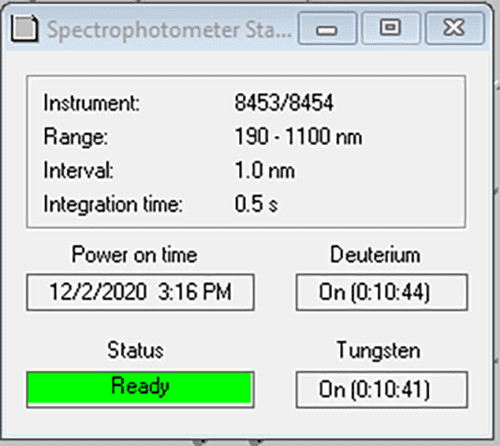Close the Spectrophotometer Status window

(x=455, y=29)
